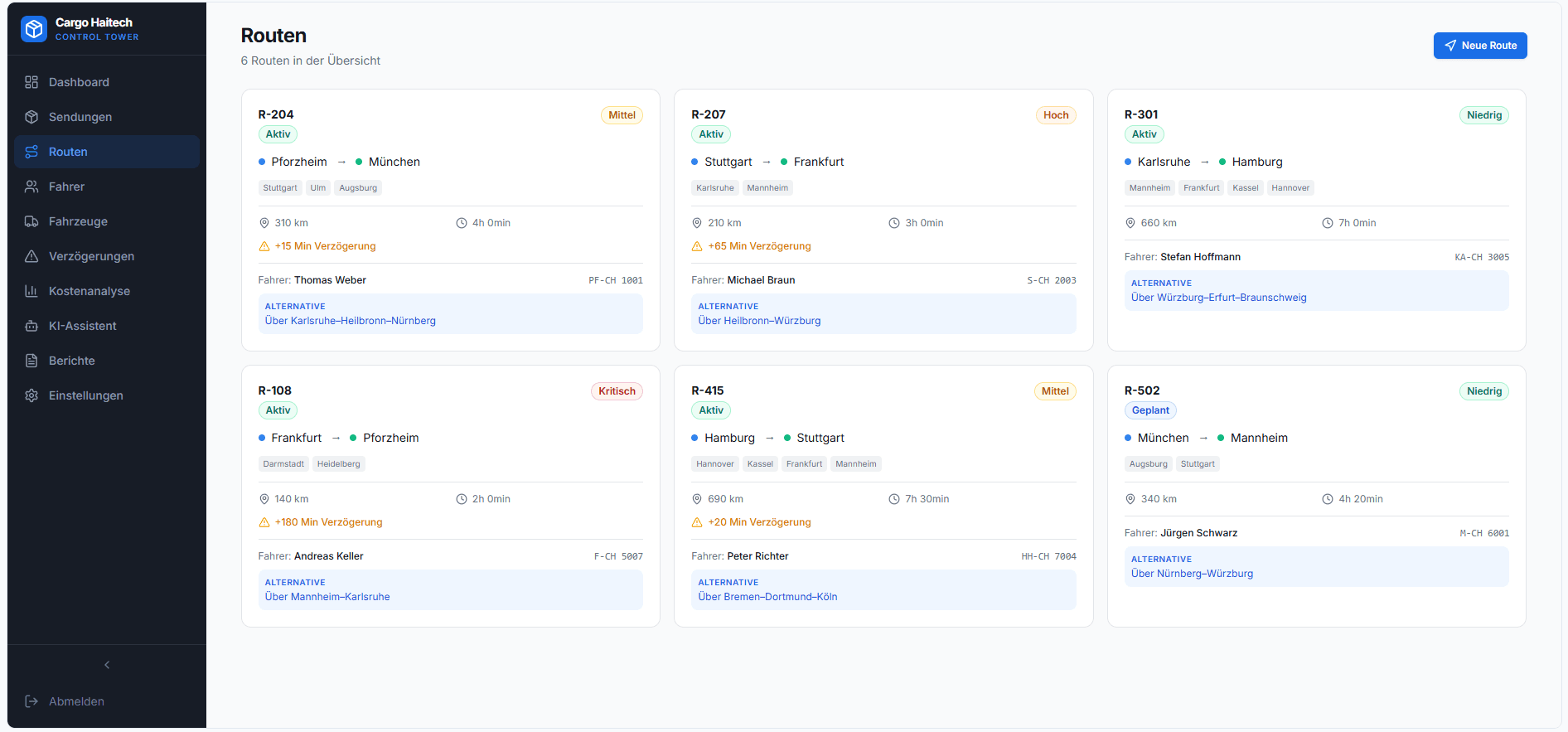Click the Ulm waypoint tag in R-204

[318, 188]
